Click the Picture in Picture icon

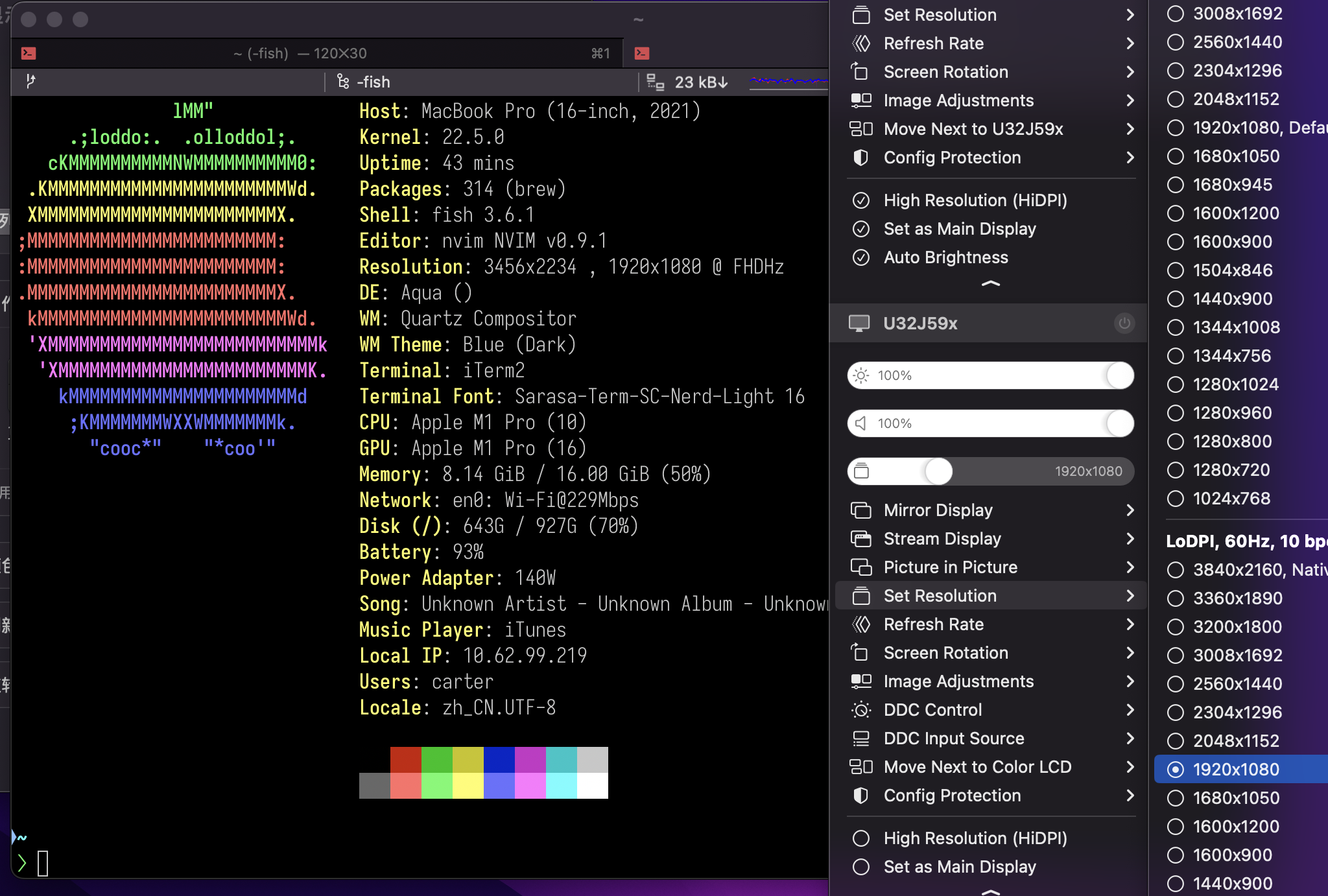pos(862,567)
